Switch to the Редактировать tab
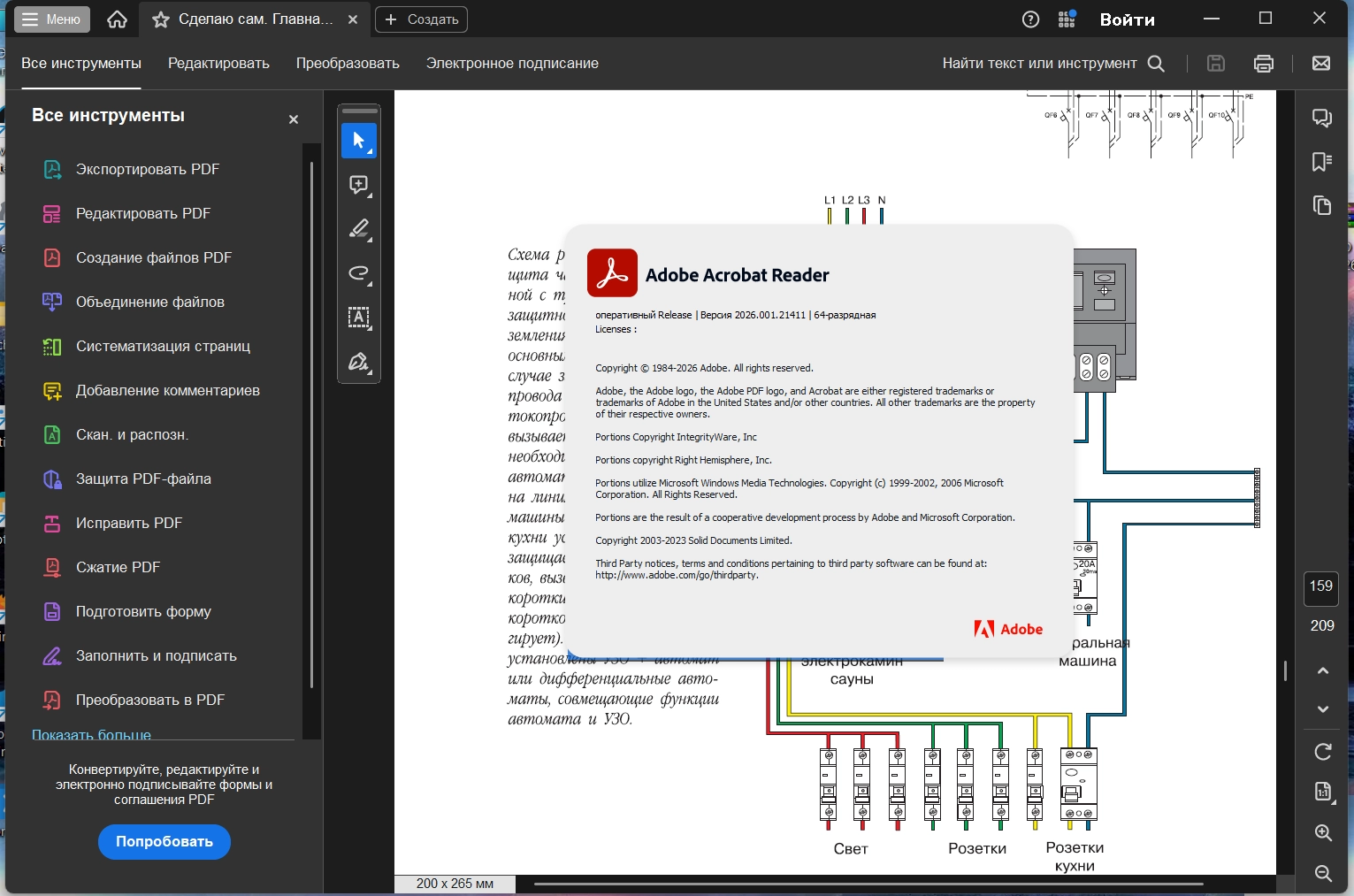 pyautogui.click(x=218, y=64)
